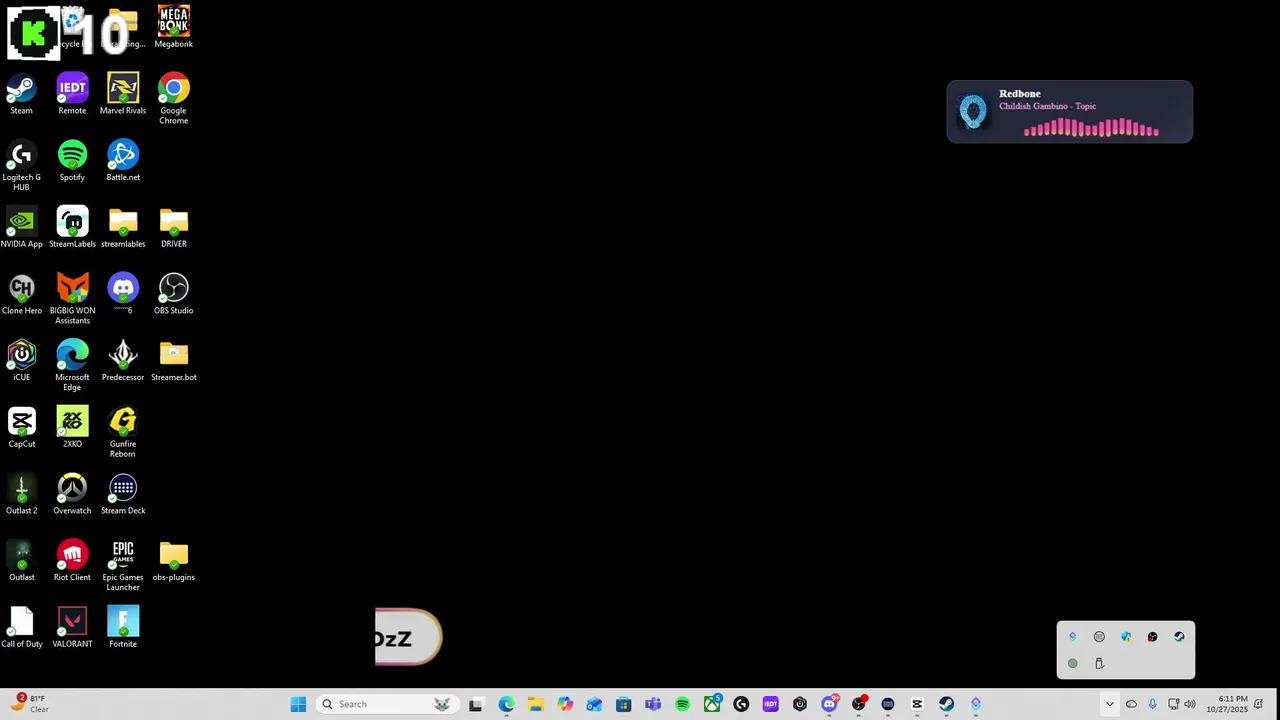Image resolution: width=1280 pixels, height=720 pixels.
Task: Switch to Steam in the taskbar
Action: [946, 704]
